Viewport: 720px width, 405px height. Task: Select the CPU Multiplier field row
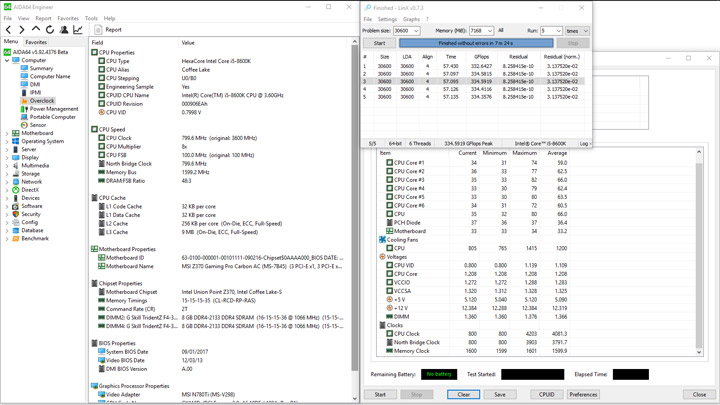pos(219,146)
